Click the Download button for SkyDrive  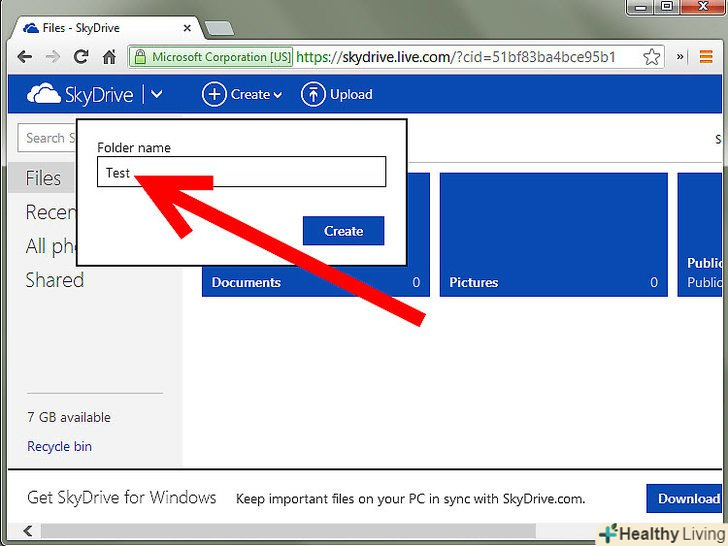[684, 499]
